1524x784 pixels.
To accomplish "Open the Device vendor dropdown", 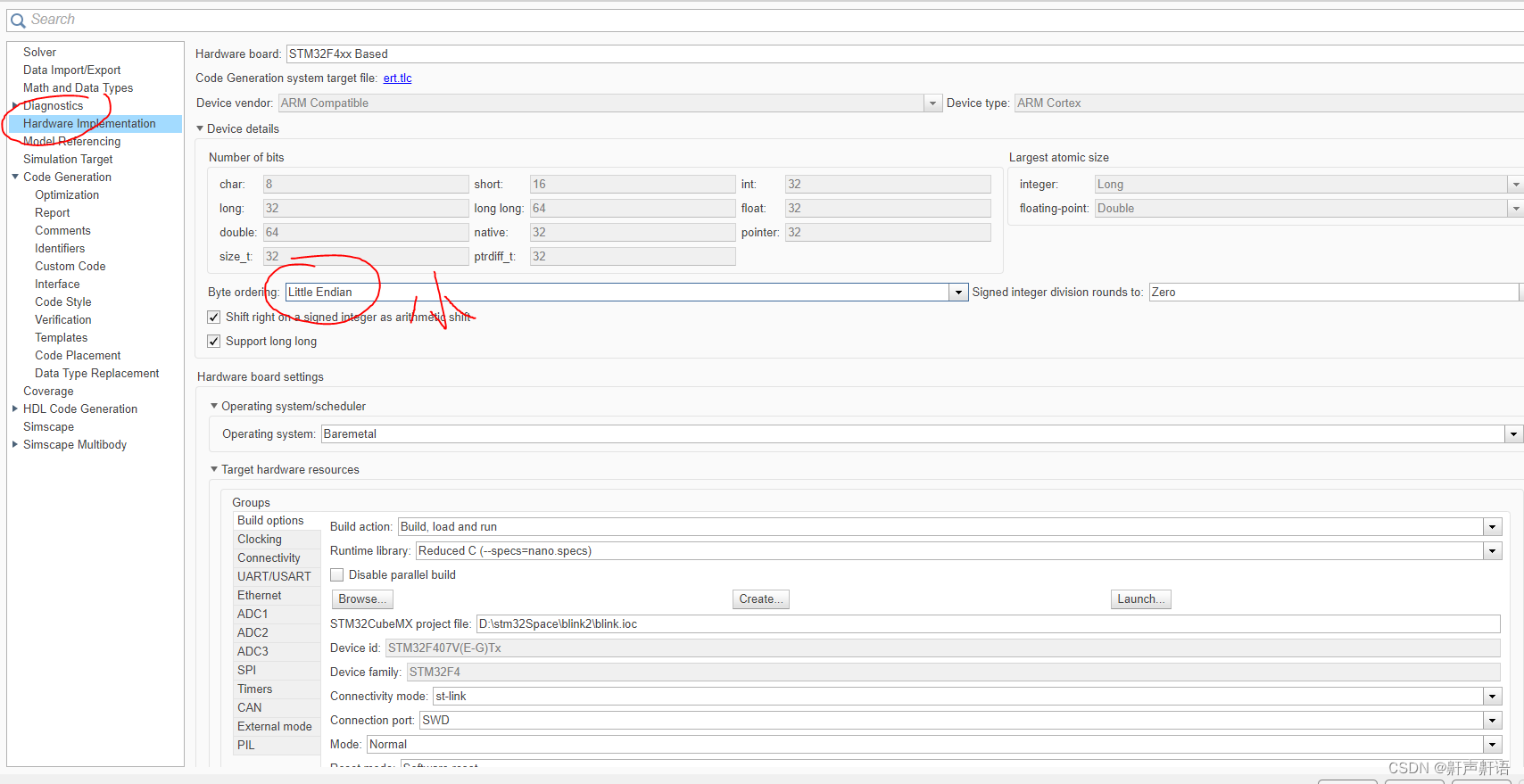I will [x=932, y=103].
